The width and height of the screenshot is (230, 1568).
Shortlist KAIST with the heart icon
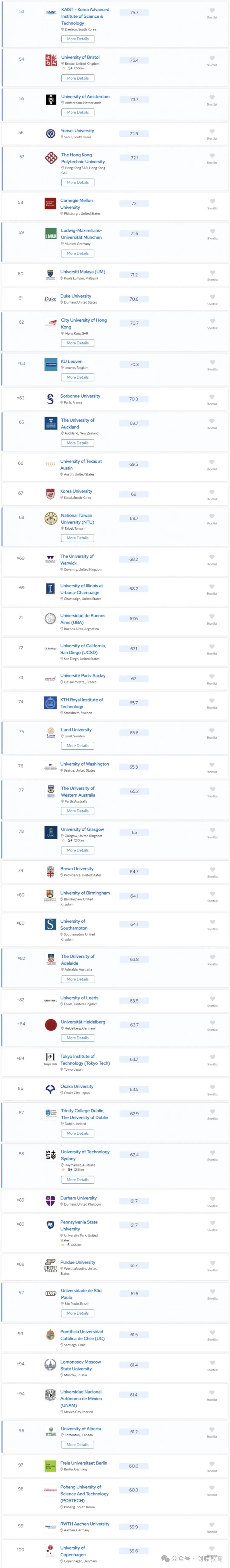point(212,10)
